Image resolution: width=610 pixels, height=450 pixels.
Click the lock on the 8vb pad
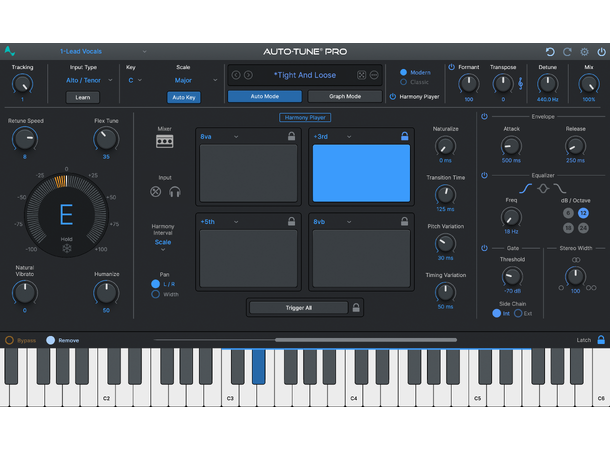(x=405, y=221)
